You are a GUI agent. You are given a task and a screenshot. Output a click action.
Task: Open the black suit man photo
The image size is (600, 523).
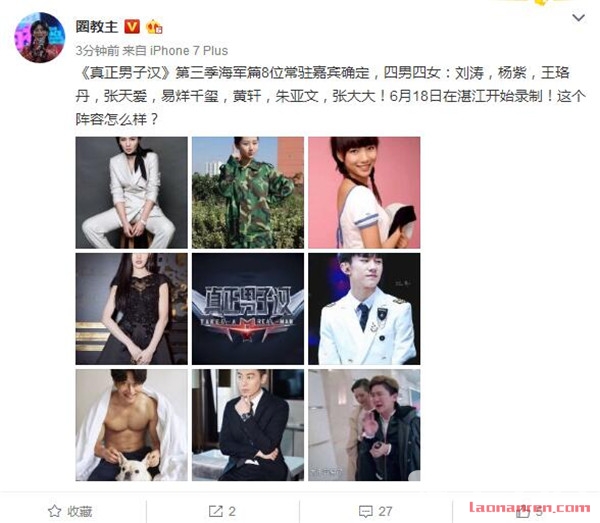point(248,425)
